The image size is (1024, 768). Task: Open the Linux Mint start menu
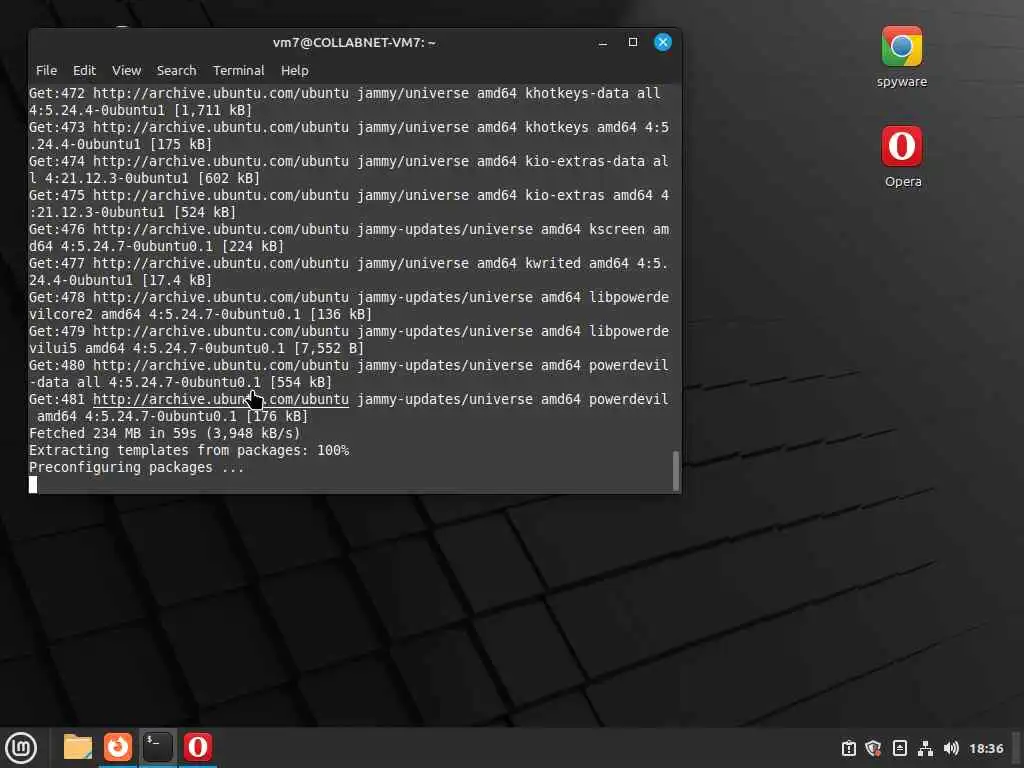pos(22,747)
